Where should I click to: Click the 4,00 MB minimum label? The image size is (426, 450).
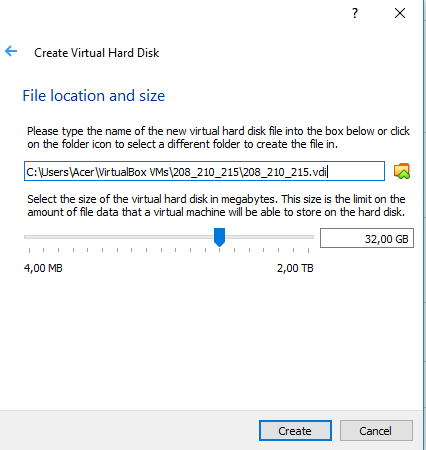pyautogui.click(x=43, y=268)
